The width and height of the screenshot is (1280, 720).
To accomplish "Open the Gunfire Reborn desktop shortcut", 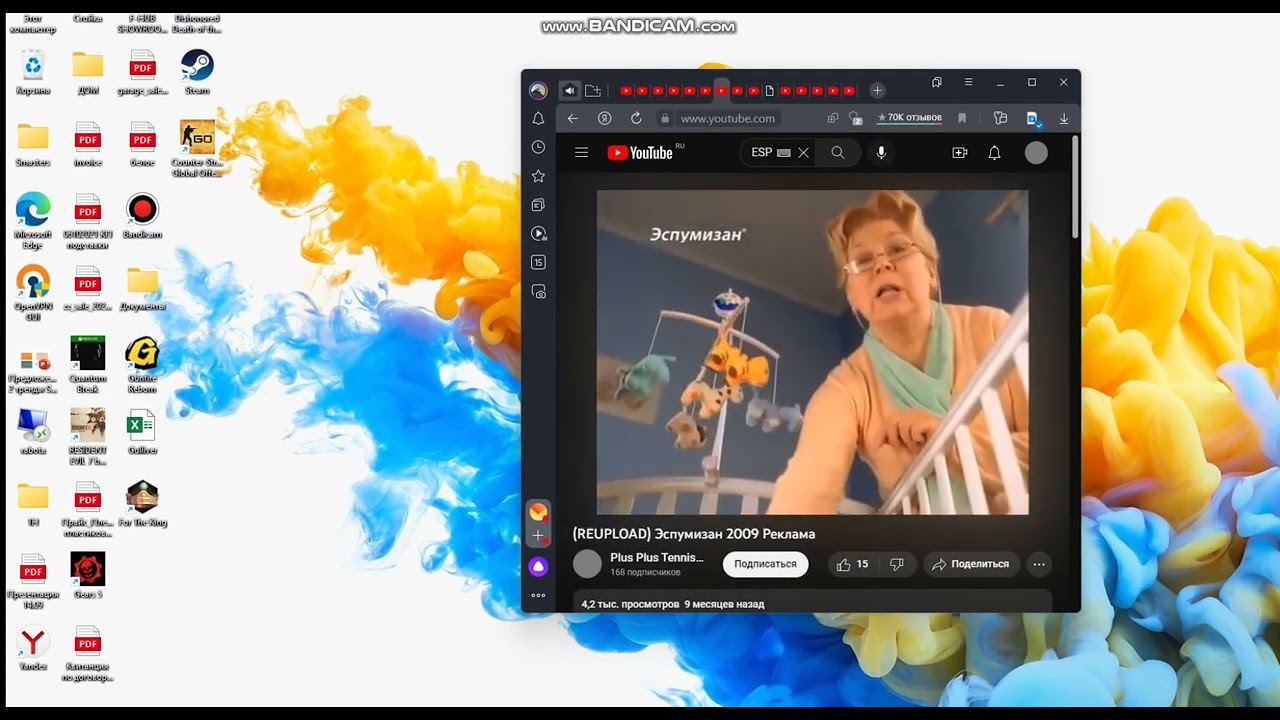I will click(142, 365).
